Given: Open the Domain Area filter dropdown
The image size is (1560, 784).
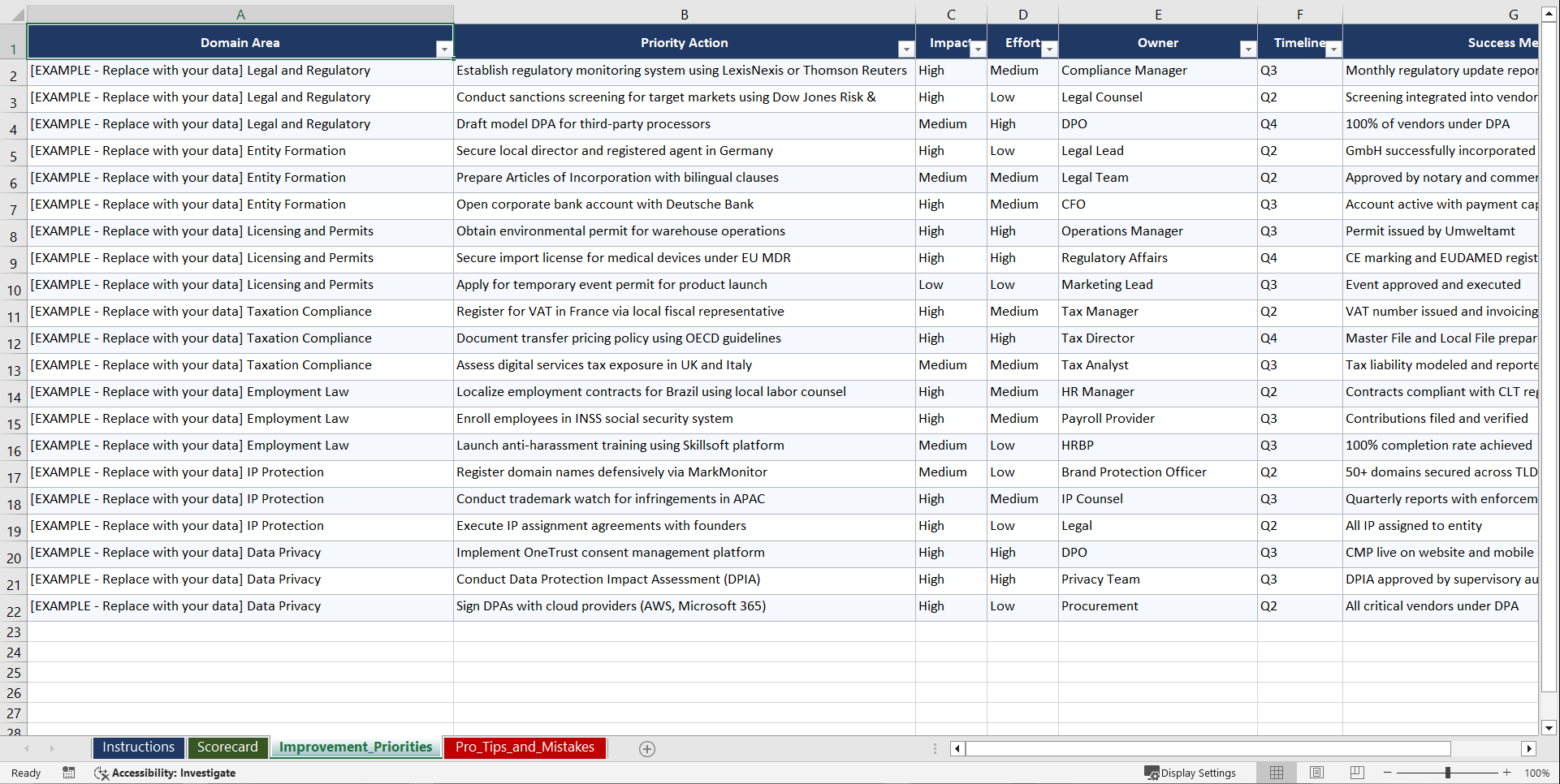Looking at the screenshot, I should click(x=445, y=49).
